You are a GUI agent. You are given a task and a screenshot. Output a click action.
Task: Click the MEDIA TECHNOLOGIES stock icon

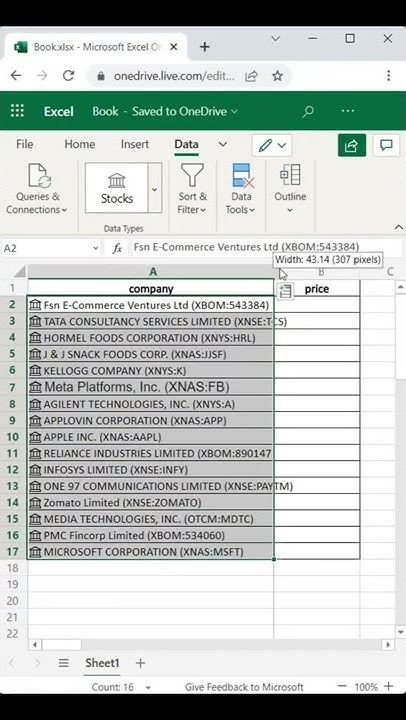35,519
